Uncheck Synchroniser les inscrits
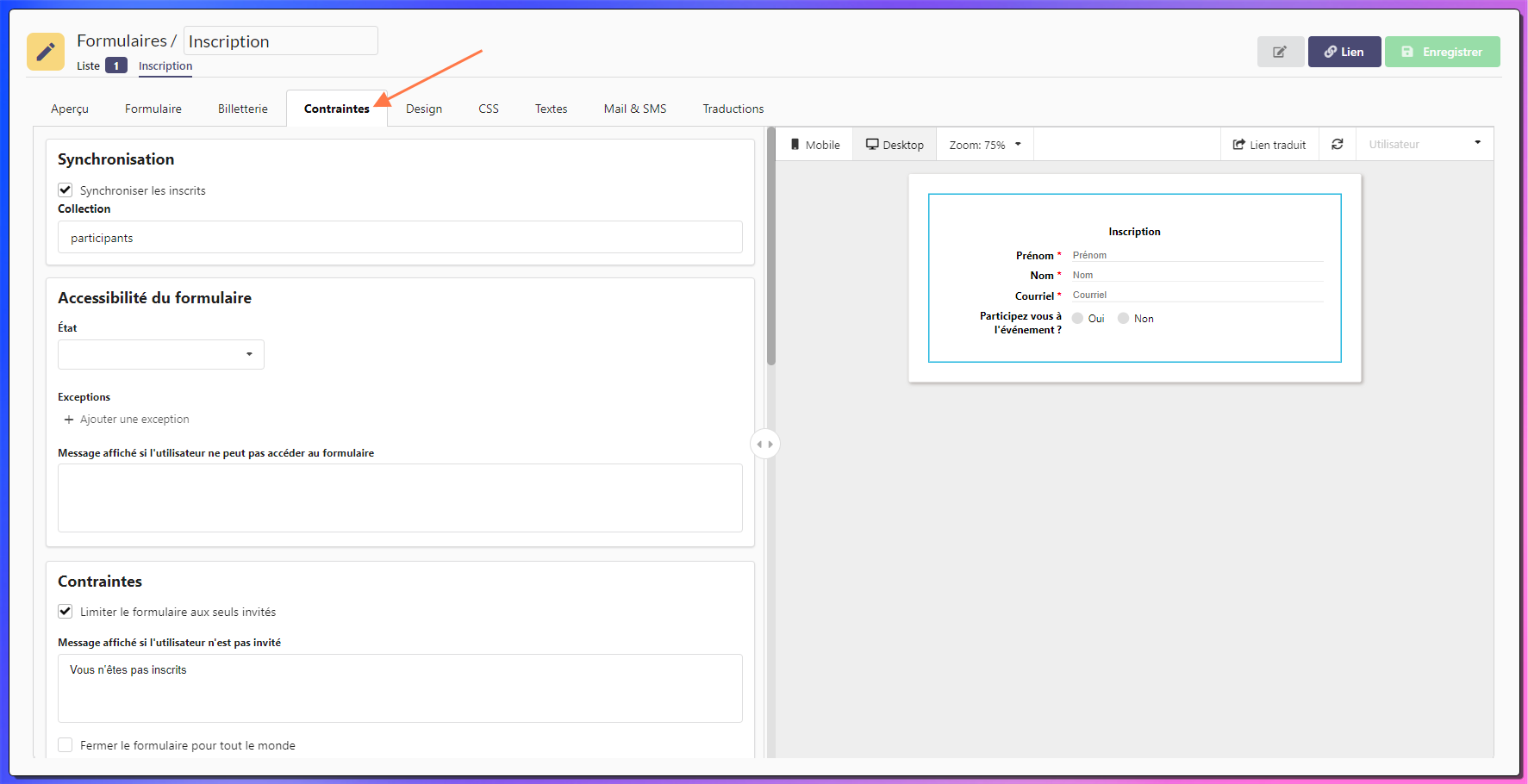 pos(65,190)
